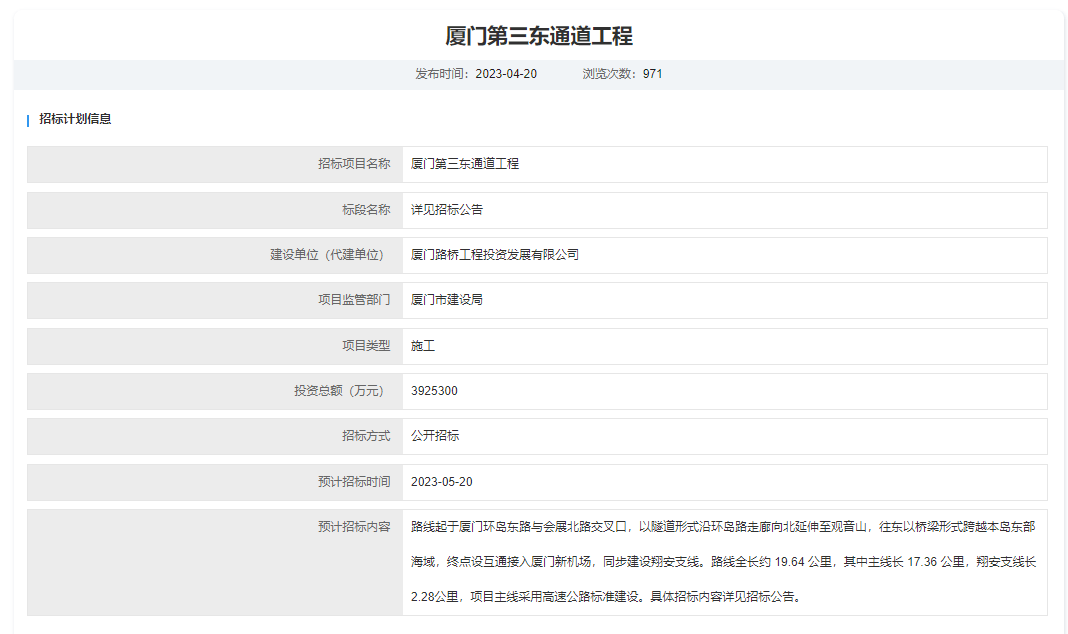This screenshot has width=1068, height=634.
Task: Click description line starting 2.28公里
Action: click(608, 597)
